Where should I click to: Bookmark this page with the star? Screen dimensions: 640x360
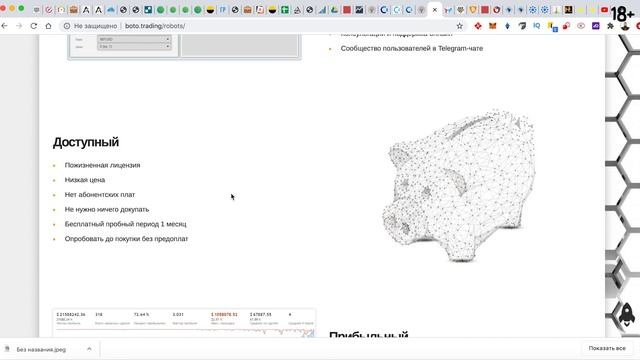pyautogui.click(x=460, y=26)
